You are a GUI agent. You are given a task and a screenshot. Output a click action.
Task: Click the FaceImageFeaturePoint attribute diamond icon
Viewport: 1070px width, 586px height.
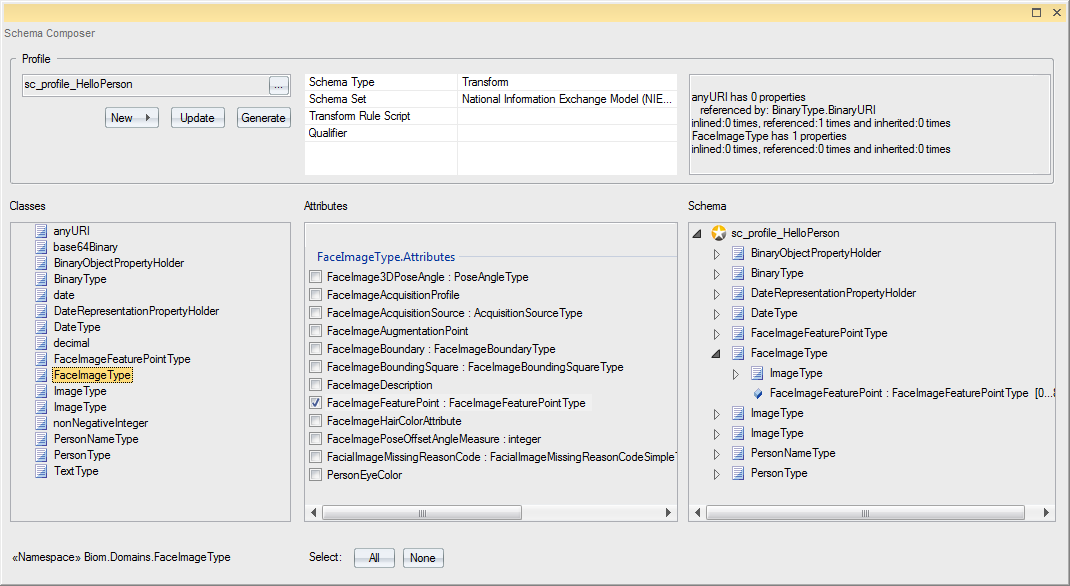click(758, 393)
